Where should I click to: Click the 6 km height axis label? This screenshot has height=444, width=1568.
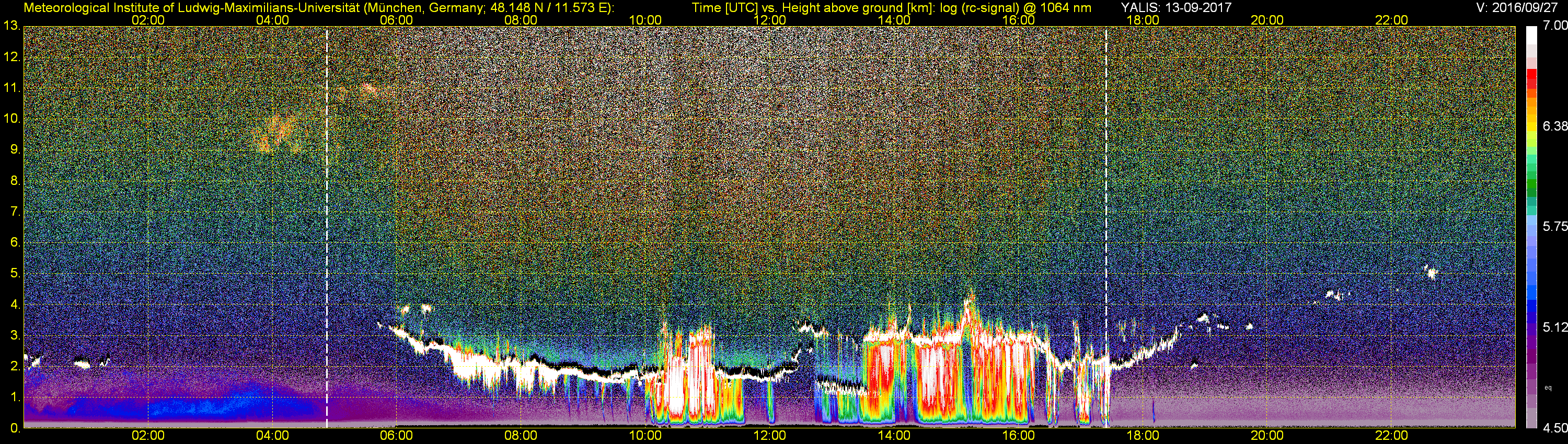15,243
